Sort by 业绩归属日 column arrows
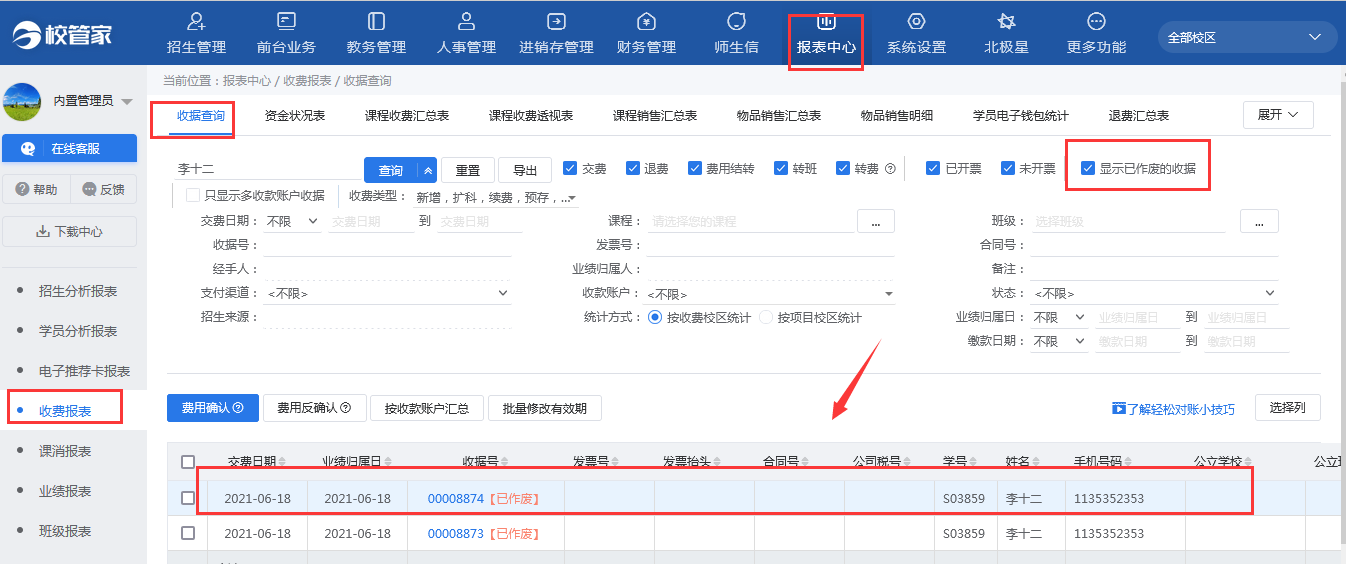The width and height of the screenshot is (1346, 564). (386, 462)
